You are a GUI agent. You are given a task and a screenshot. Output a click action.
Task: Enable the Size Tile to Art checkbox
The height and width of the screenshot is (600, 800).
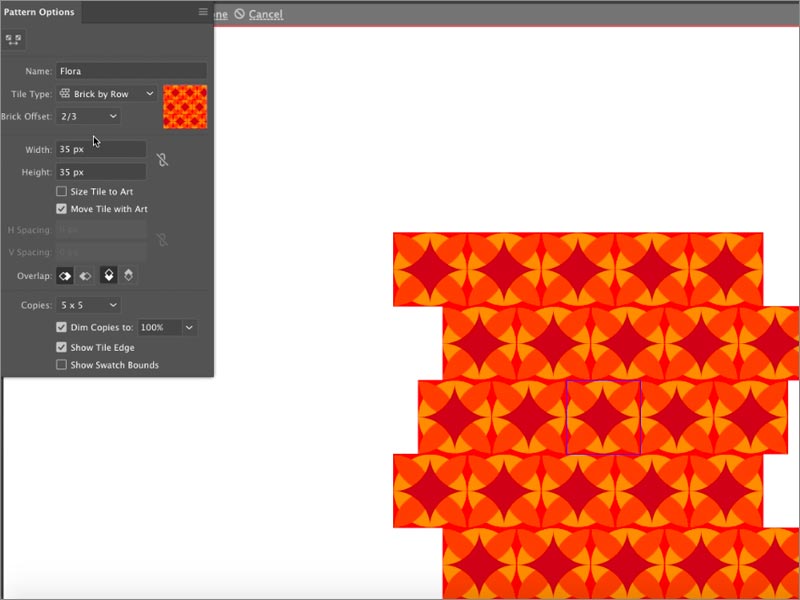62,191
